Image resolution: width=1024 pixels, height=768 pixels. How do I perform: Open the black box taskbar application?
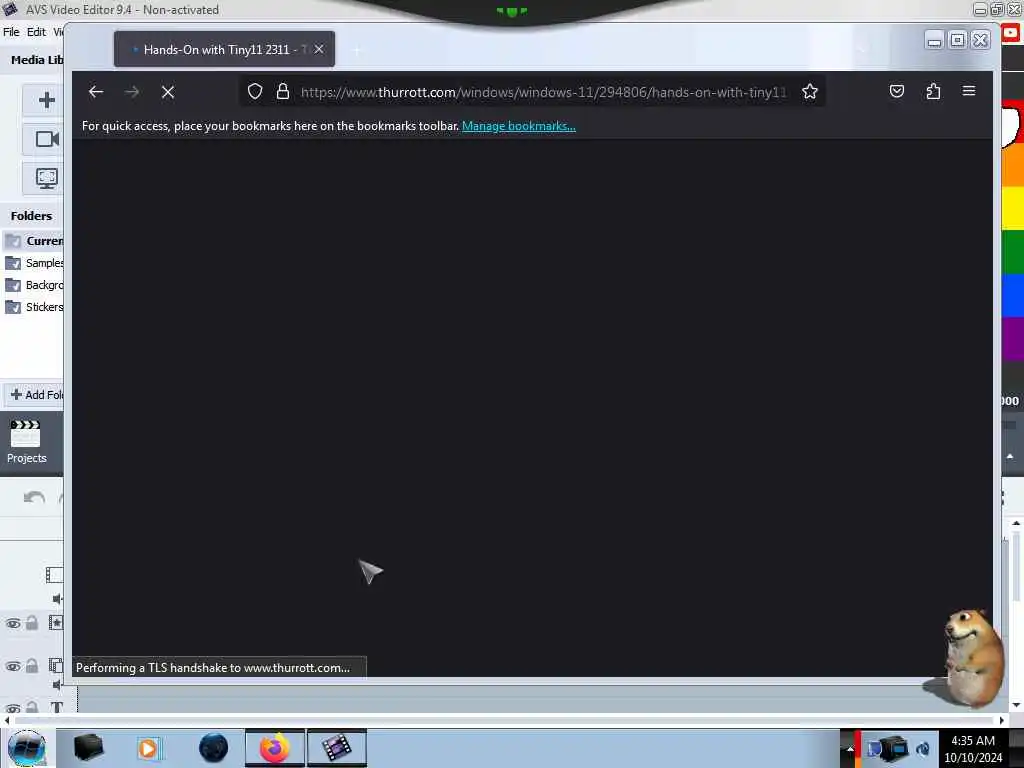pos(88,748)
